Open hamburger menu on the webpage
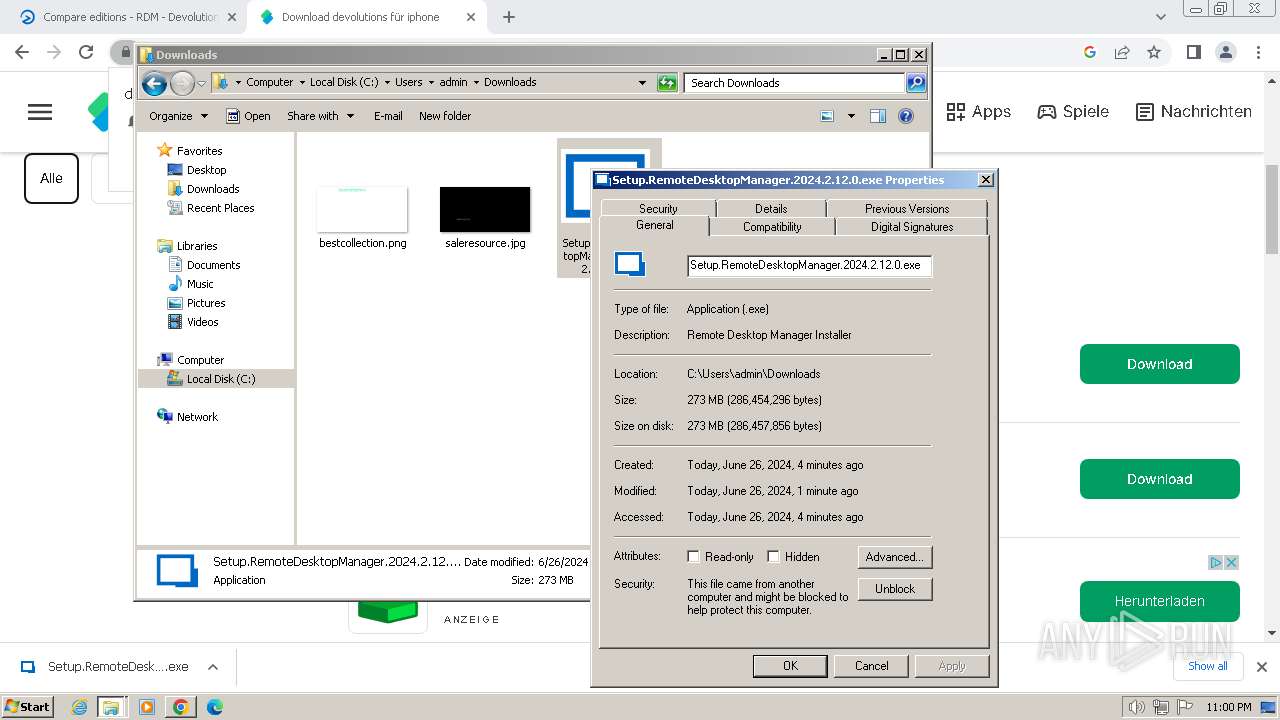 tap(40, 112)
